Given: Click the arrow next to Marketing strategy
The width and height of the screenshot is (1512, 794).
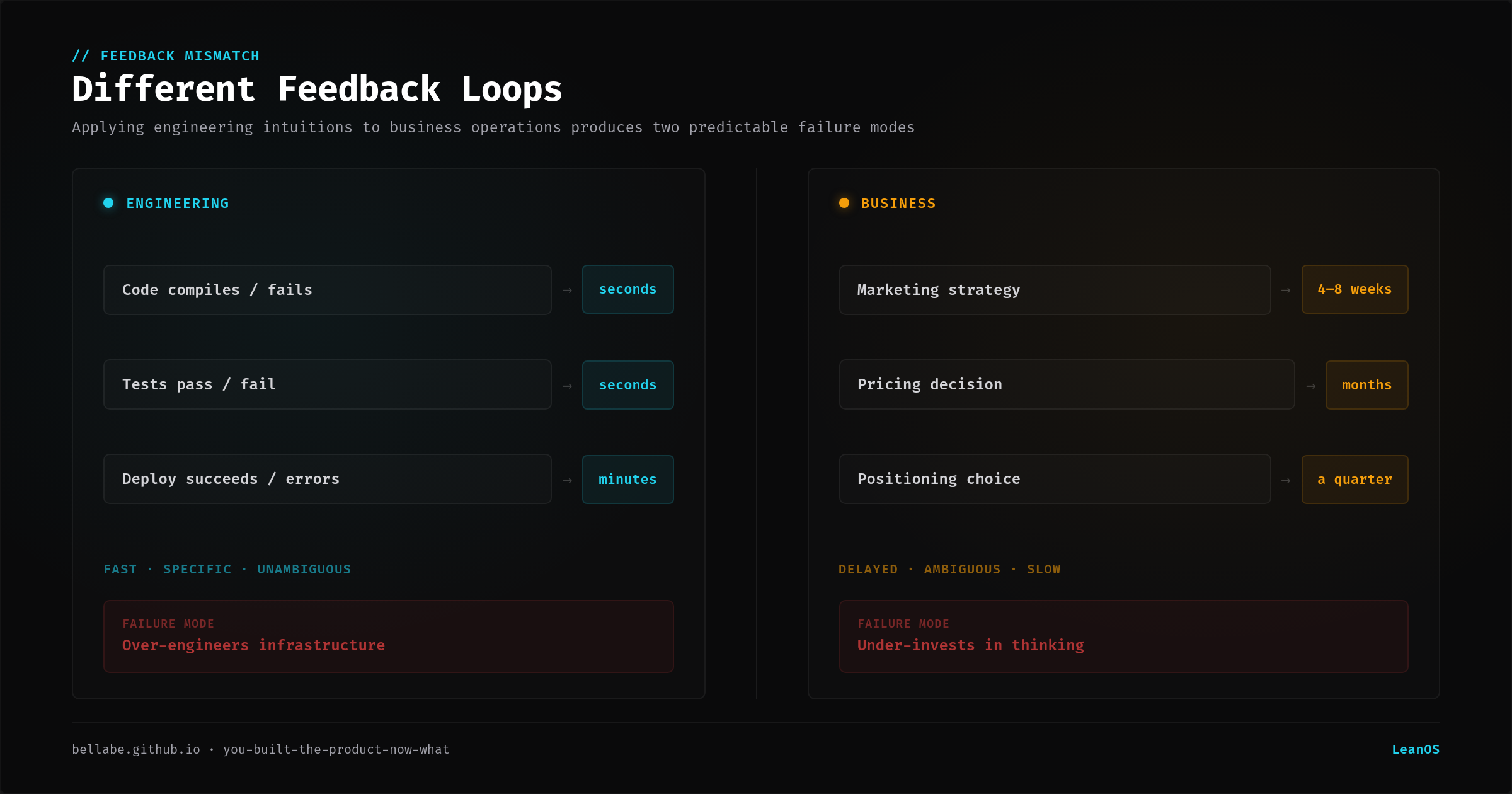Looking at the screenshot, I should 1286,289.
